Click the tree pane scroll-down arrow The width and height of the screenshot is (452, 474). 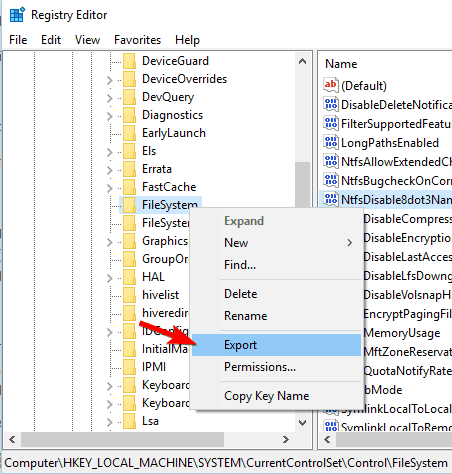[x=302, y=423]
